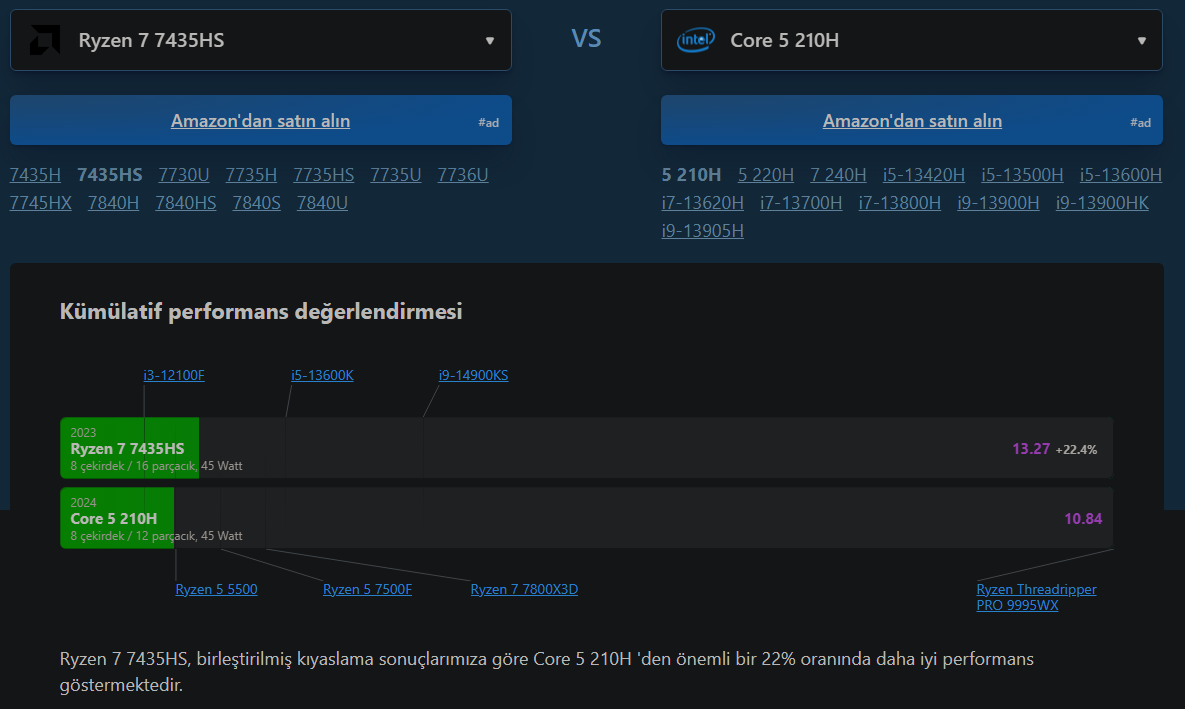Open the 7745HX processor link
The image size is (1185, 709).
pos(41,203)
